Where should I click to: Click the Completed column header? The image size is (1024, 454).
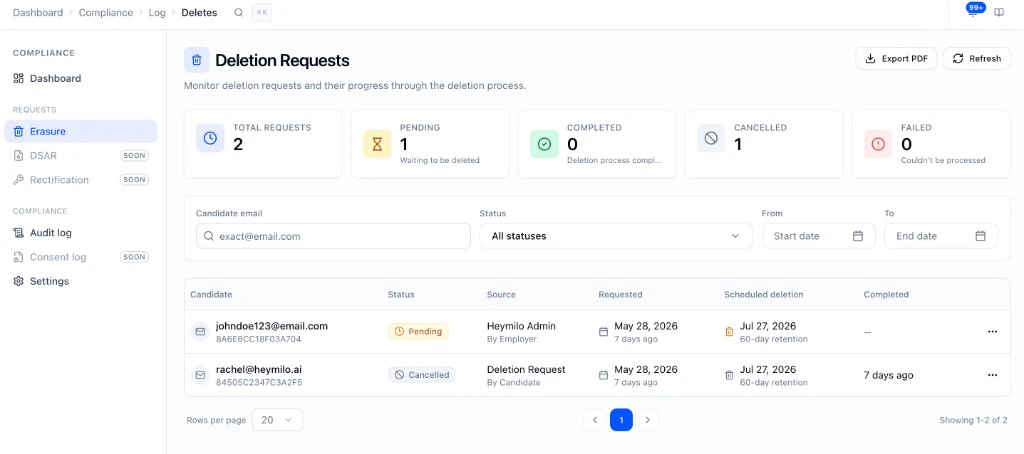[x=886, y=295]
